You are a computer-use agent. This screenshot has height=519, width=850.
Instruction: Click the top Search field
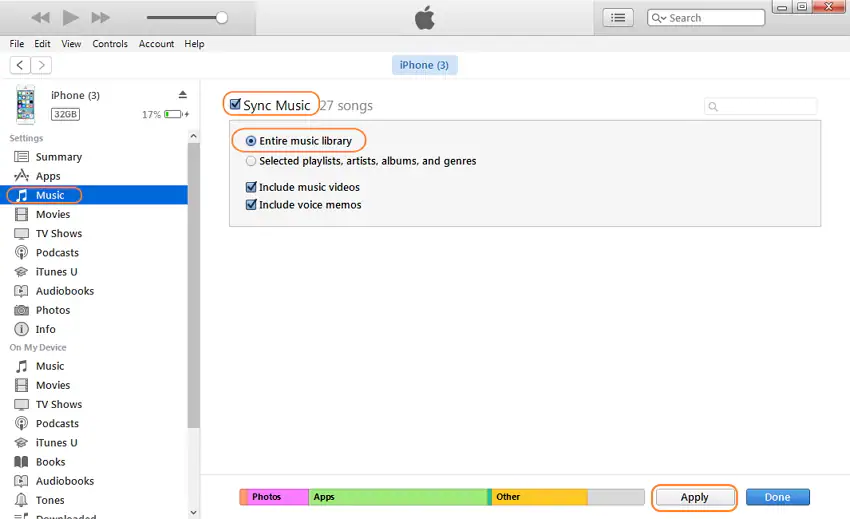[706, 18]
